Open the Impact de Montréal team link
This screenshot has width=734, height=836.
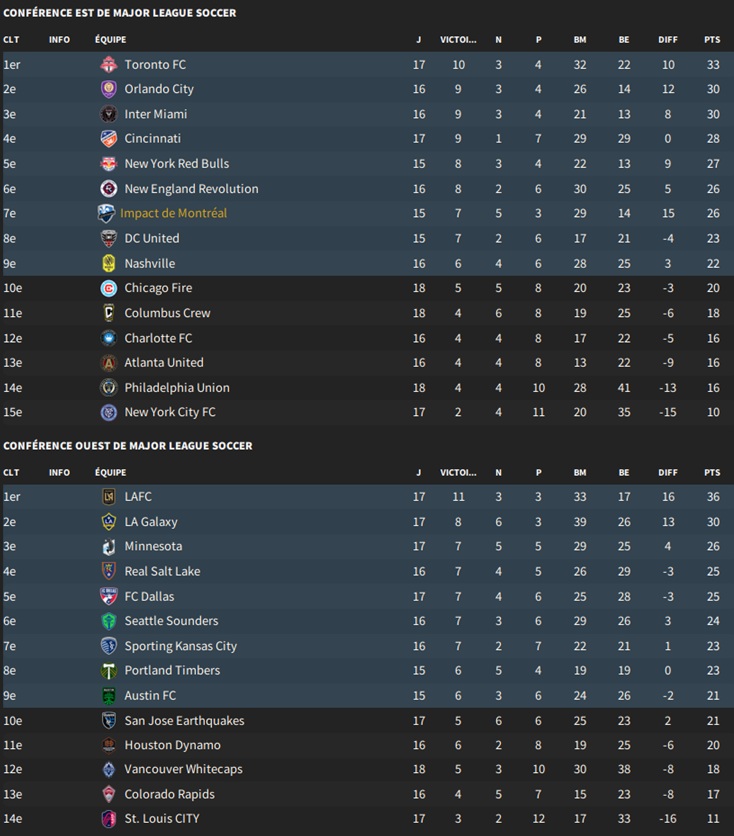point(173,213)
